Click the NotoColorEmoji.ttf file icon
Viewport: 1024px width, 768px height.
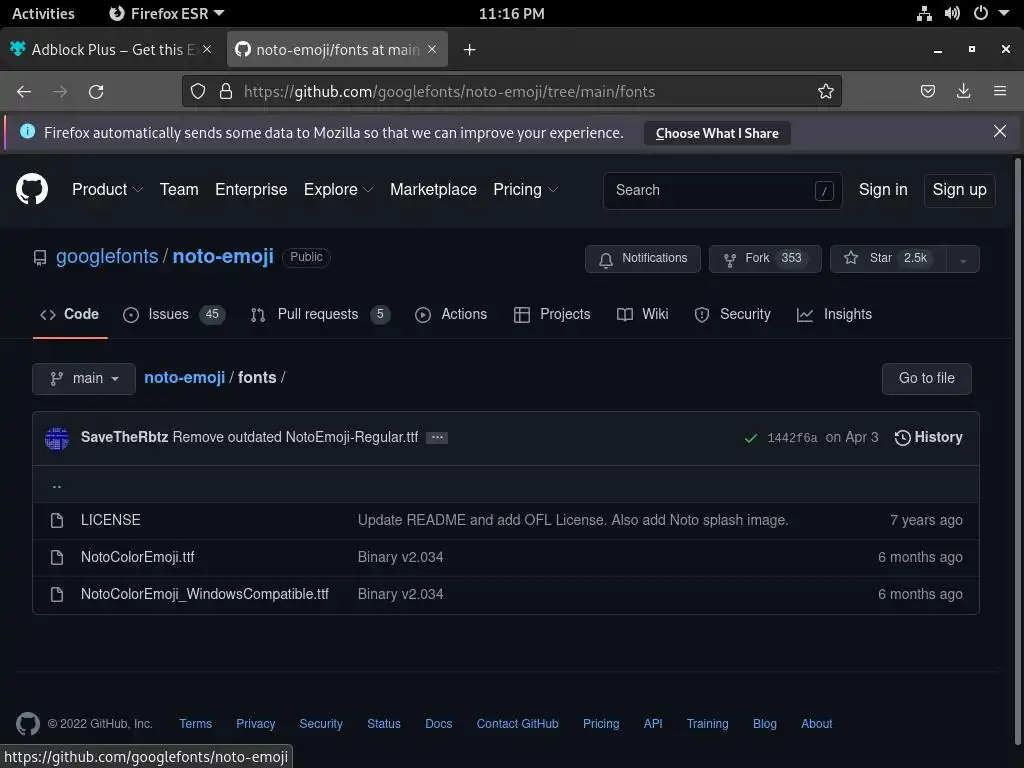point(57,558)
